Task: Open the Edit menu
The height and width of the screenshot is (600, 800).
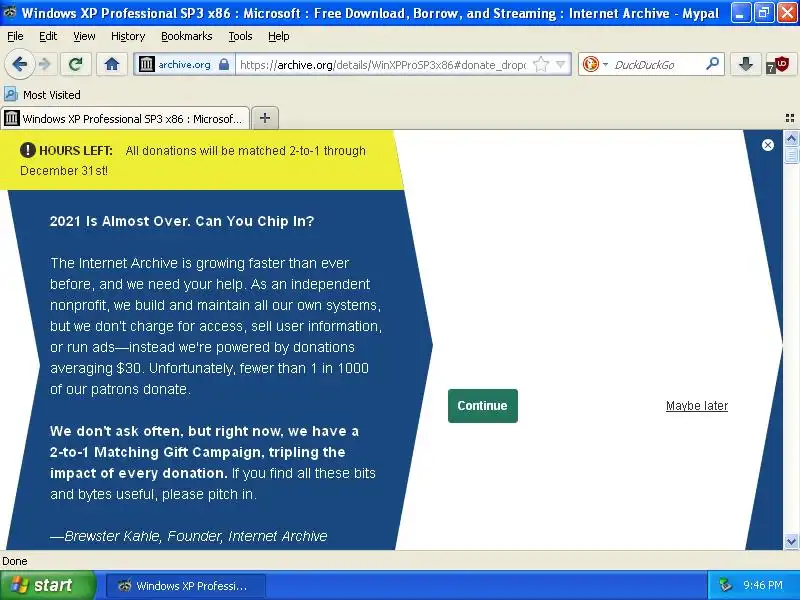Action: coord(48,36)
